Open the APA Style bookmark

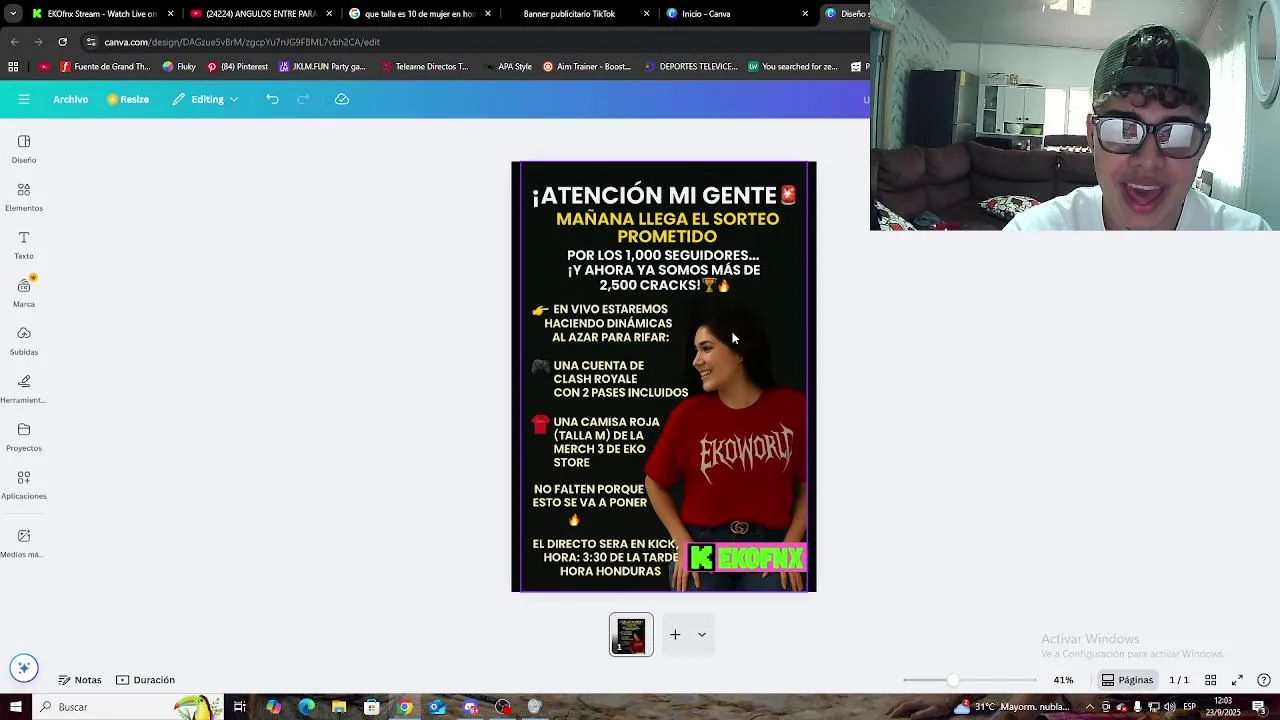[507, 67]
